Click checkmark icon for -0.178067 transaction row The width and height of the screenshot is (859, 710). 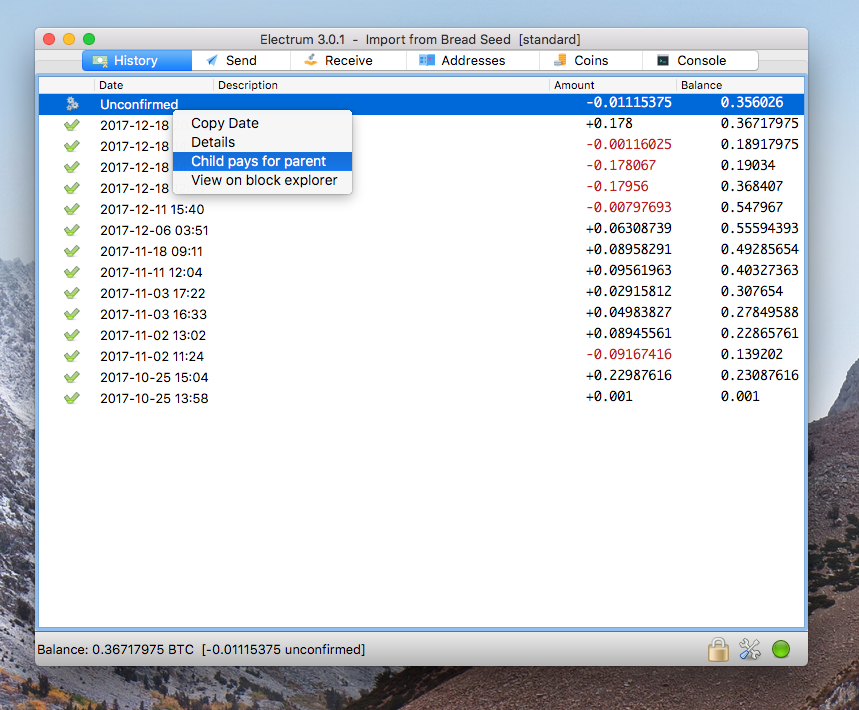point(72,167)
